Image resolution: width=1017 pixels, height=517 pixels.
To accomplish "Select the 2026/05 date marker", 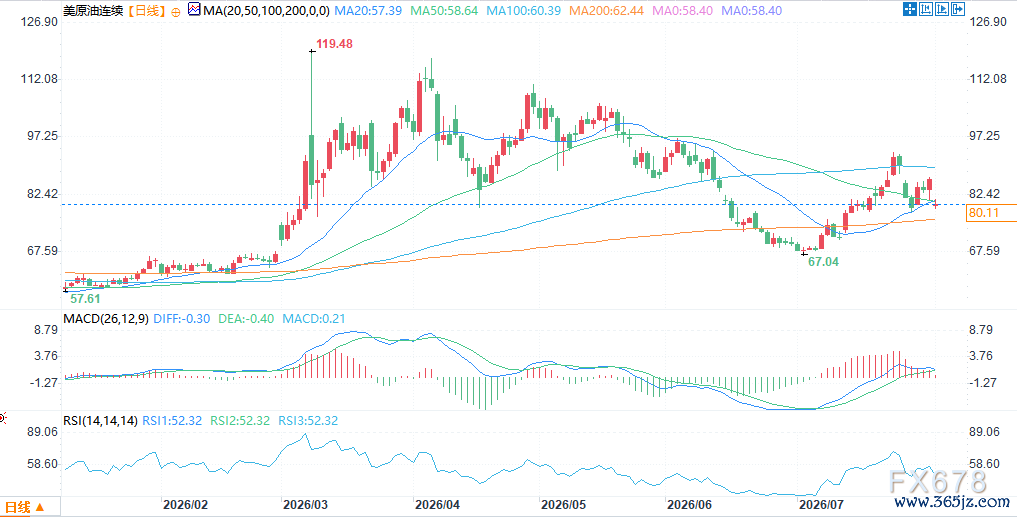I will pyautogui.click(x=566, y=504).
